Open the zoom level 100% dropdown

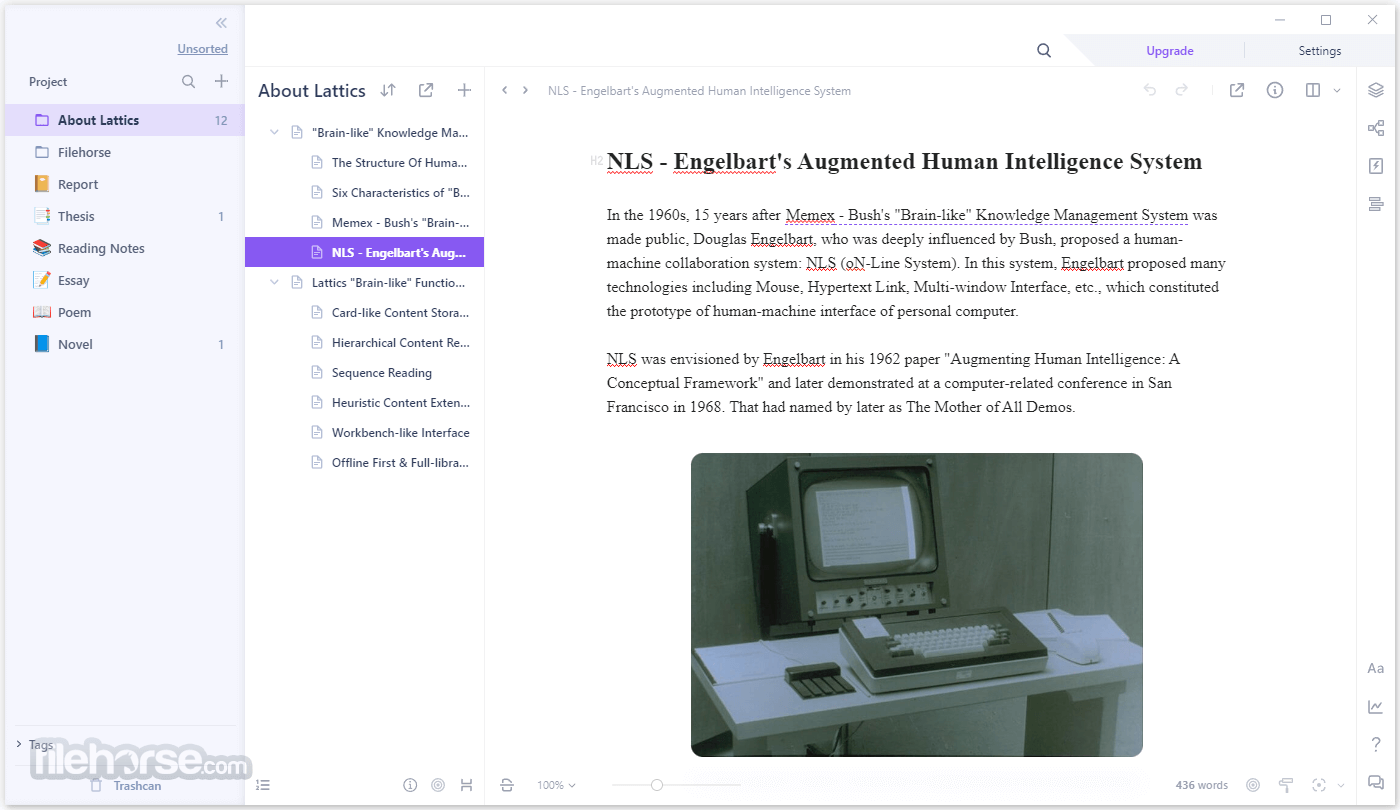click(x=556, y=785)
